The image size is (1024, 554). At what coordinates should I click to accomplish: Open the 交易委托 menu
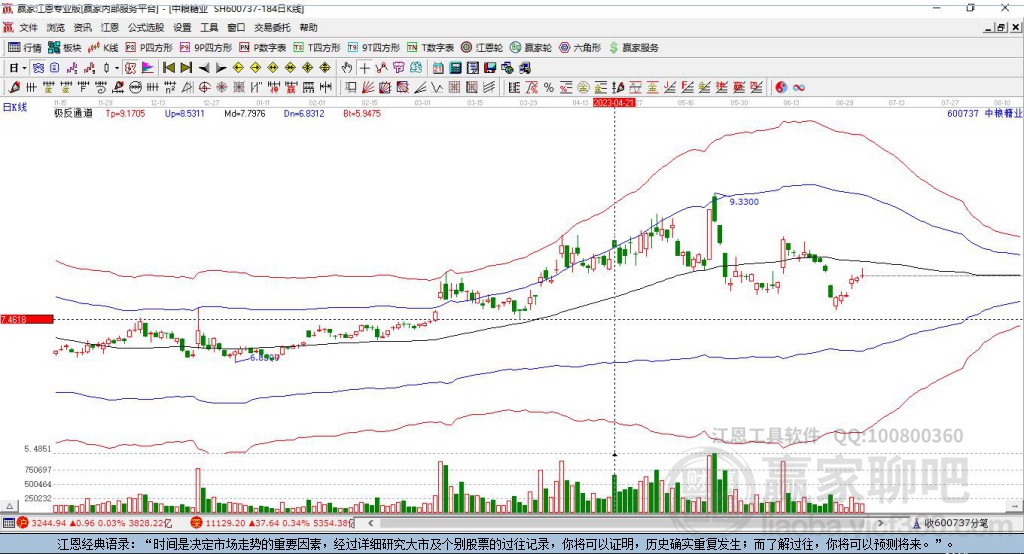pyautogui.click(x=272, y=27)
